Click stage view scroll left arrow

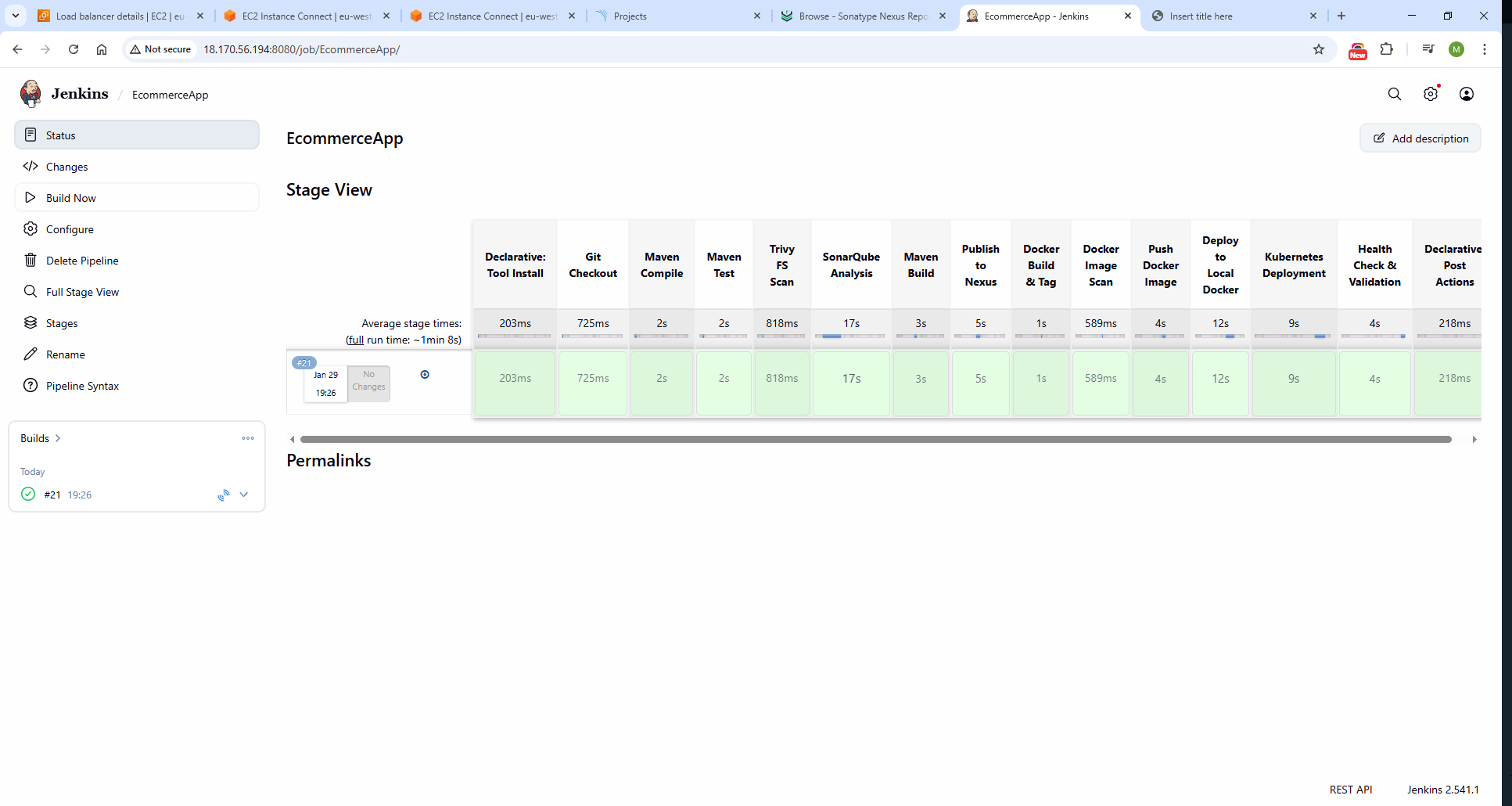pos(292,439)
